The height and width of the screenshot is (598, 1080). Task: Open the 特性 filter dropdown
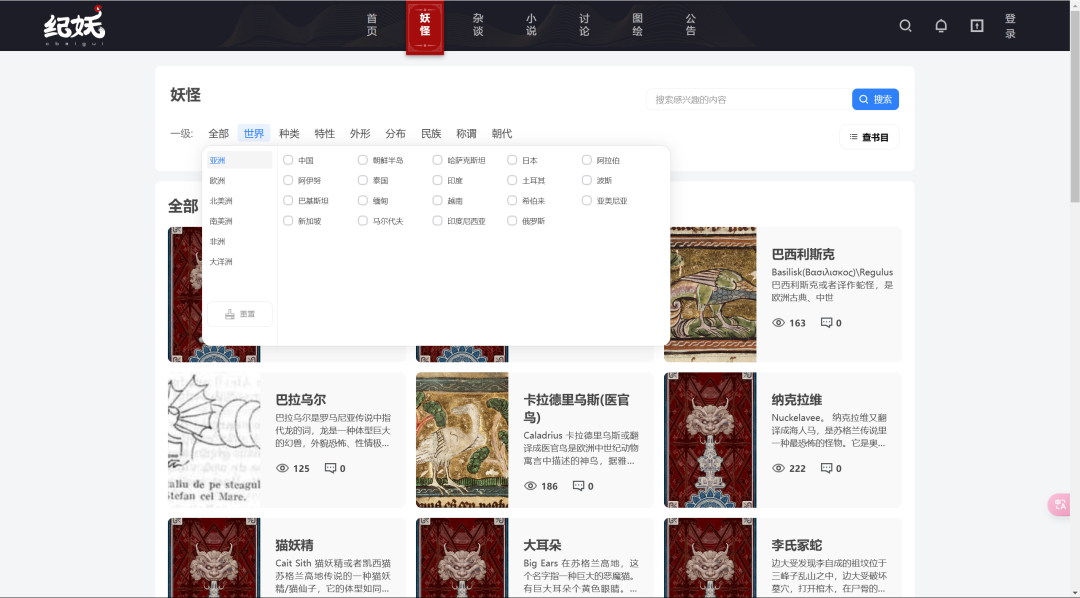pos(324,134)
